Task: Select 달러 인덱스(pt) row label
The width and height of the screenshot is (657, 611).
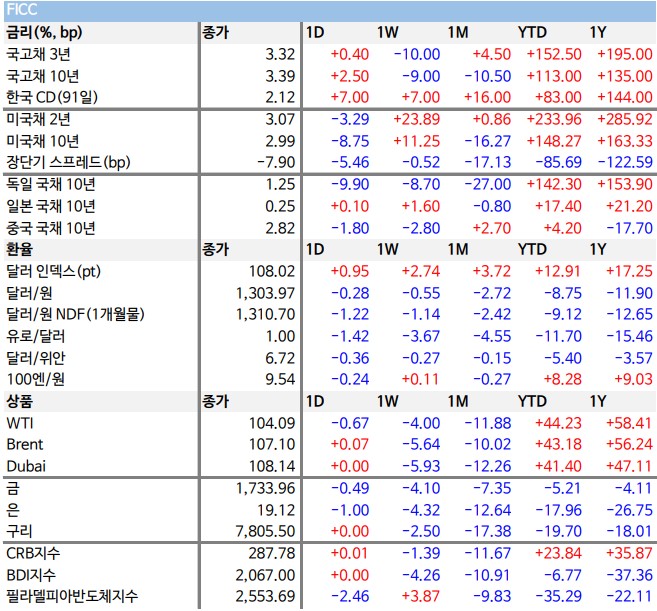Action: tap(53, 272)
